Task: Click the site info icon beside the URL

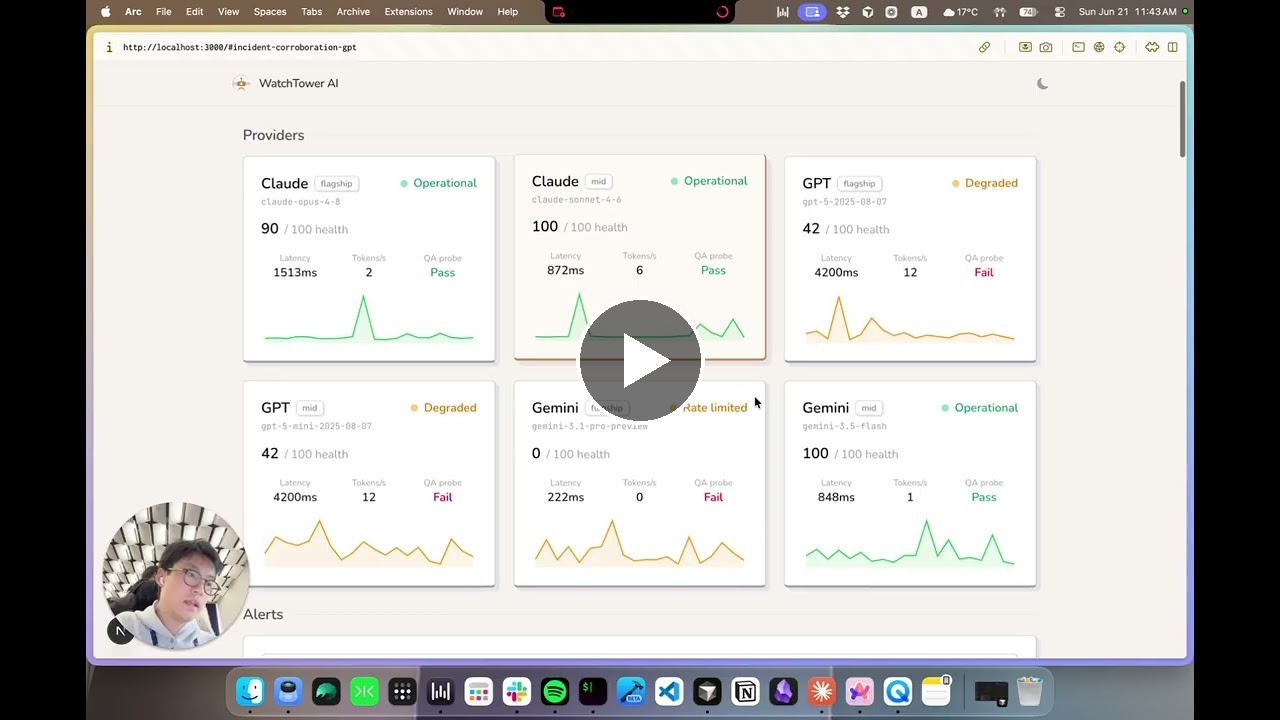Action: click(x=109, y=47)
